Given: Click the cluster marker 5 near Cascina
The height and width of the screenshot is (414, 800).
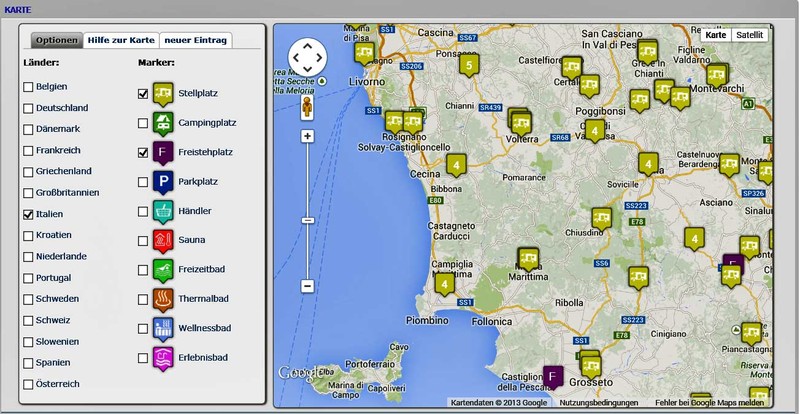Looking at the screenshot, I should [467, 66].
